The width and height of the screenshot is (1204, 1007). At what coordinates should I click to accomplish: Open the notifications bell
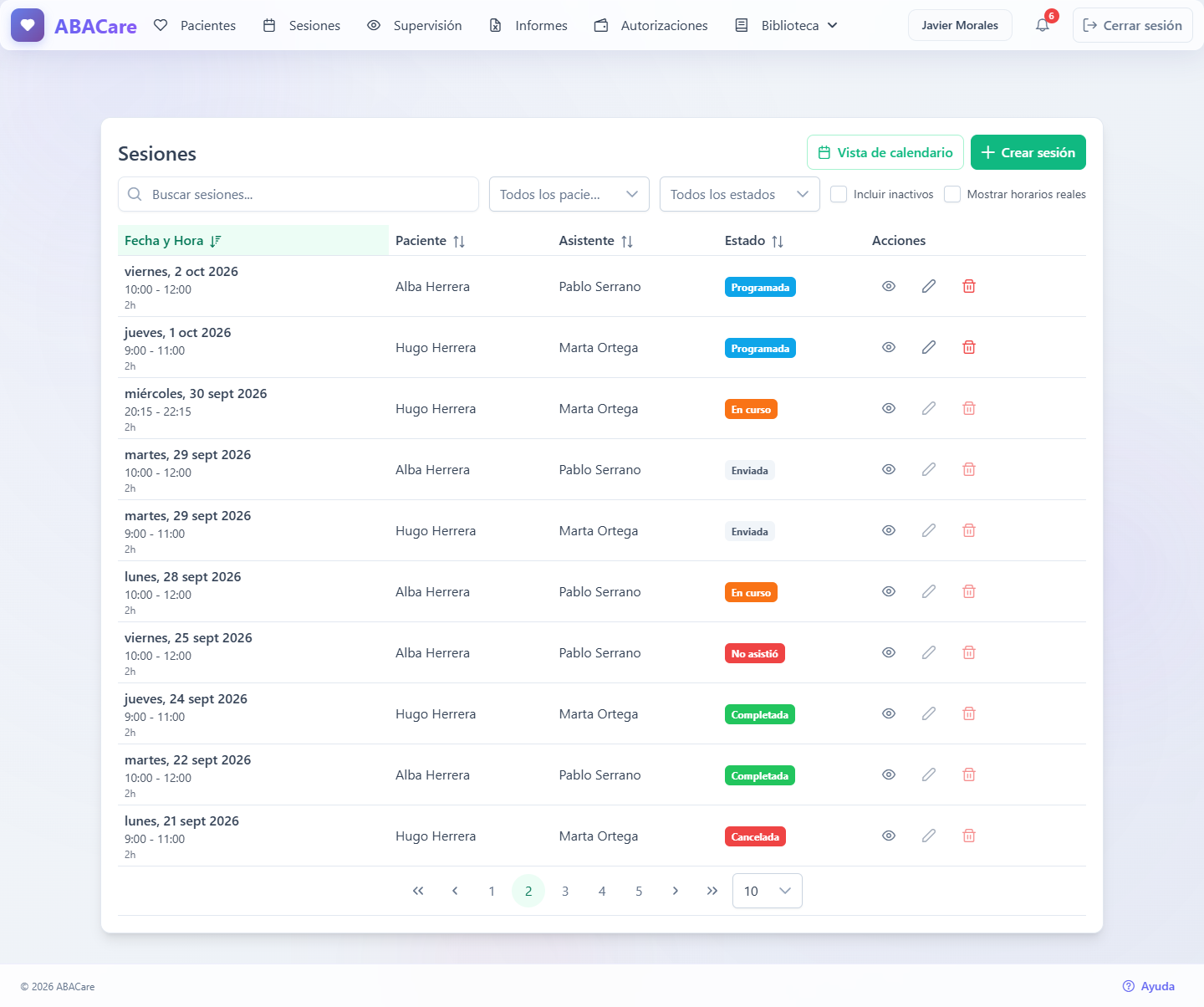pos(1043,25)
